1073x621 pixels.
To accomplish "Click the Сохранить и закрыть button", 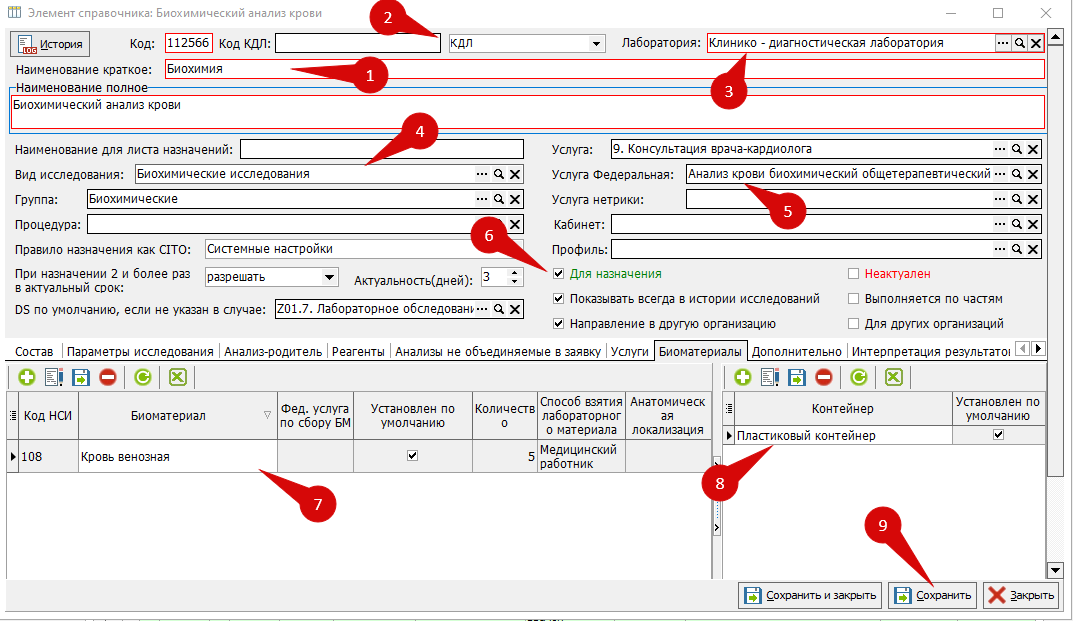I will click(811, 595).
